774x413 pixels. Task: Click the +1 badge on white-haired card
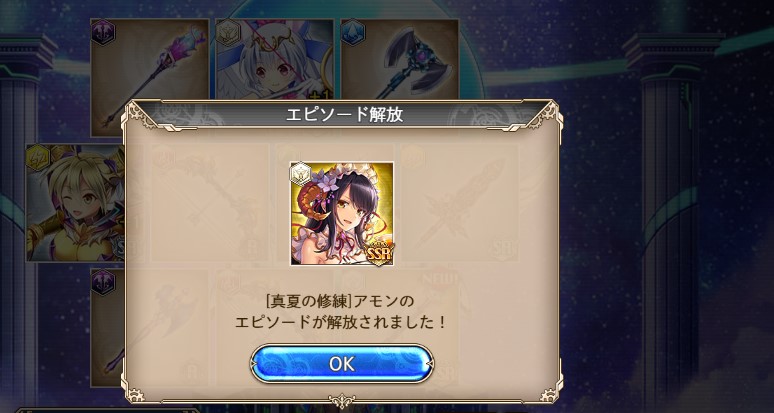pyautogui.click(x=323, y=94)
